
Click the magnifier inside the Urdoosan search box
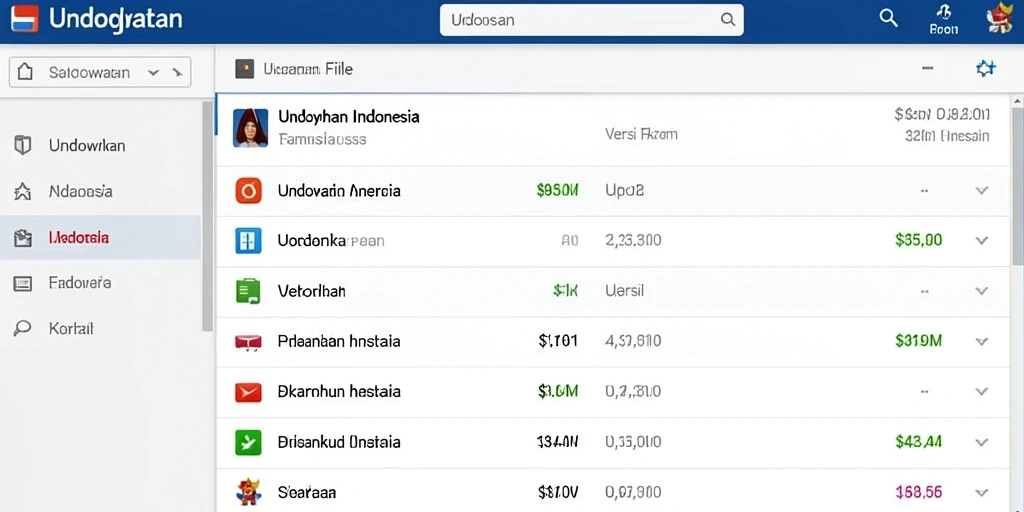(x=728, y=20)
